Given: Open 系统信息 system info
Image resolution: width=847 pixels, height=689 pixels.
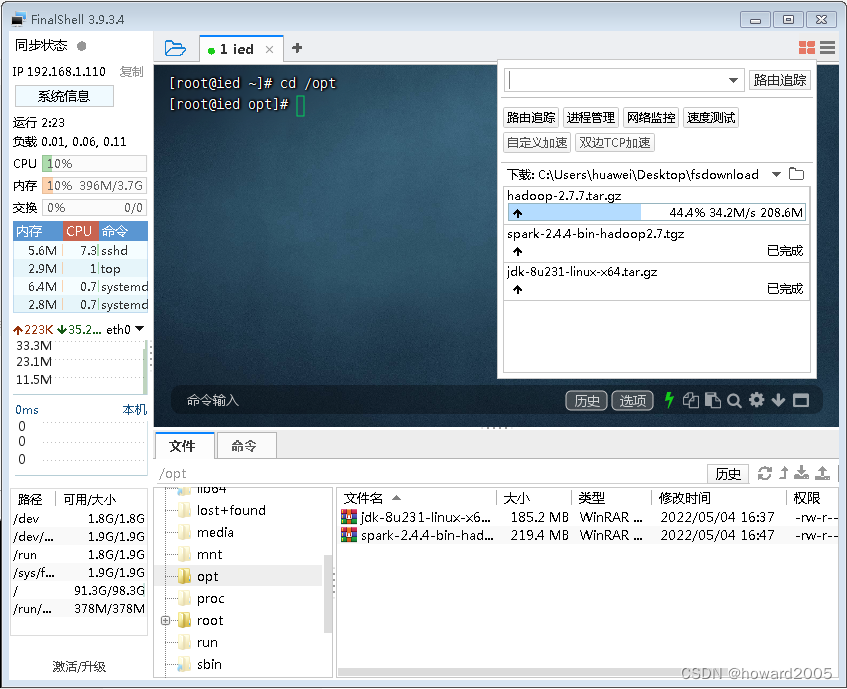Looking at the screenshot, I should [64, 96].
